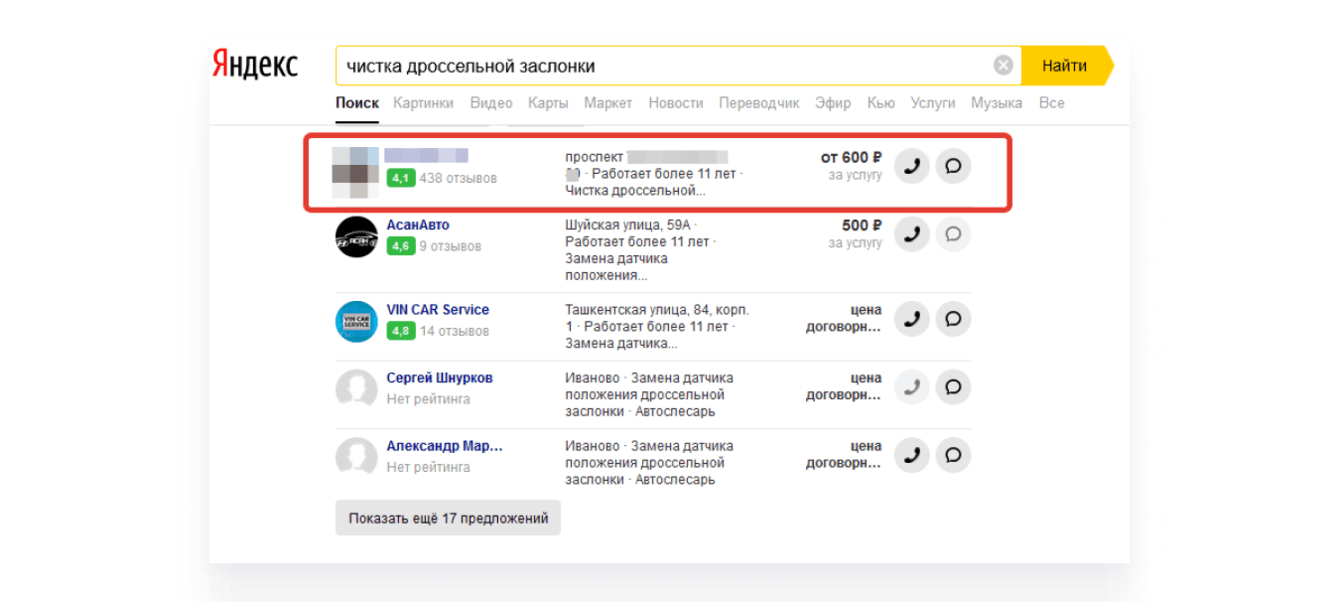Click Нет рейтинга under Сергей Шнурков

[428, 399]
